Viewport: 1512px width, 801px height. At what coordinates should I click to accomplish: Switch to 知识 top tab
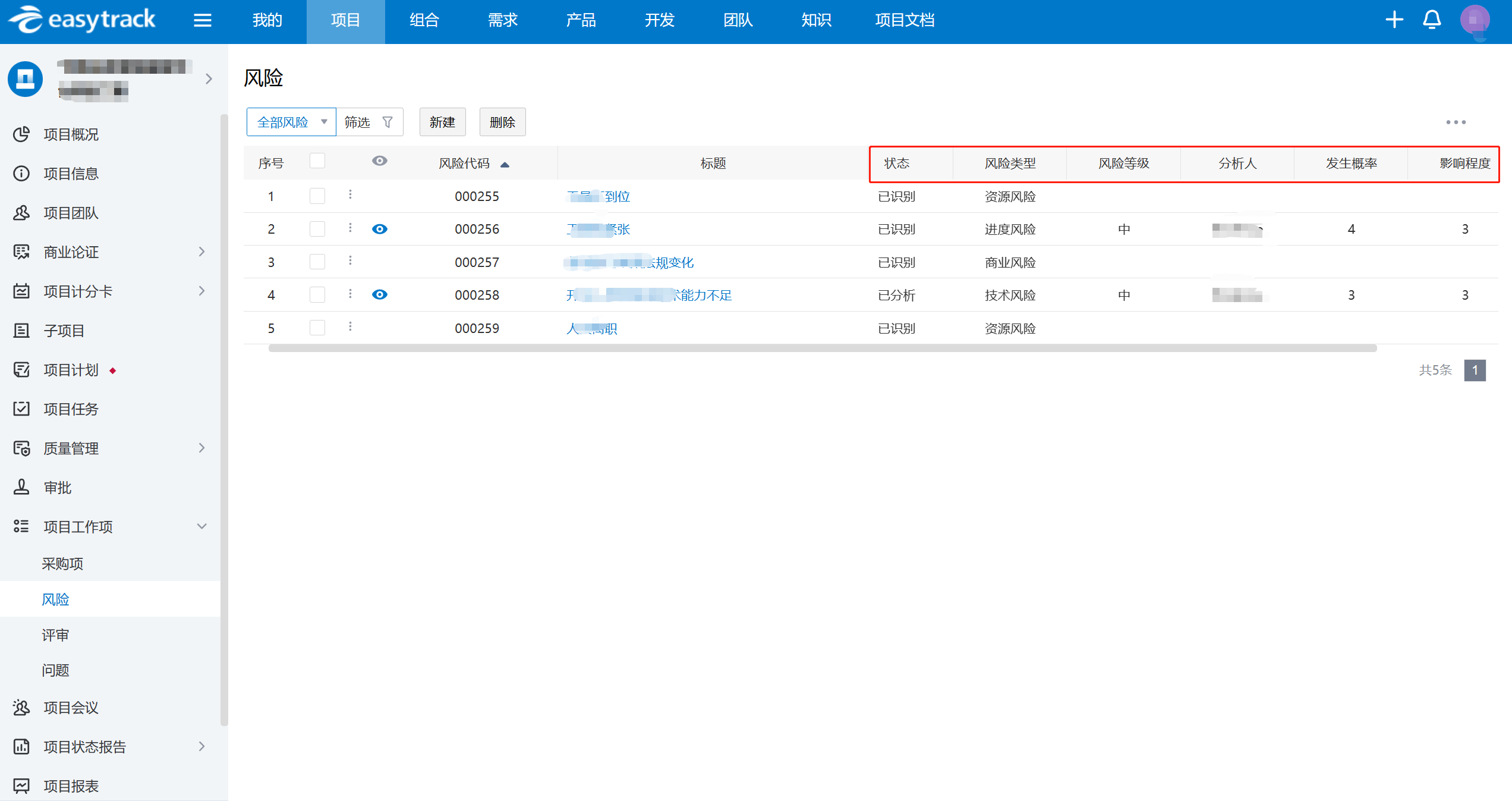(817, 20)
